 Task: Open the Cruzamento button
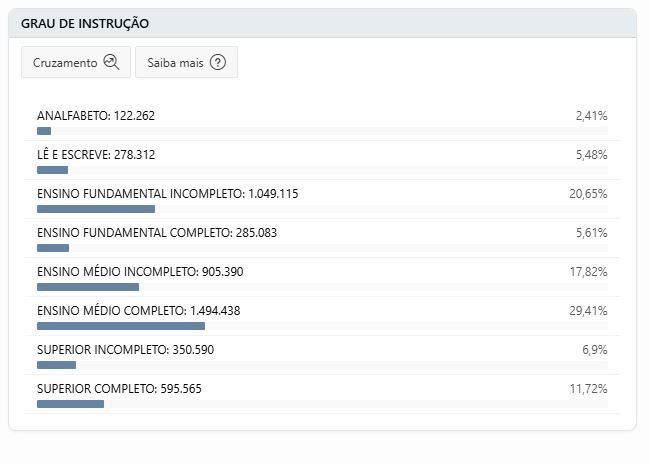(x=76, y=62)
